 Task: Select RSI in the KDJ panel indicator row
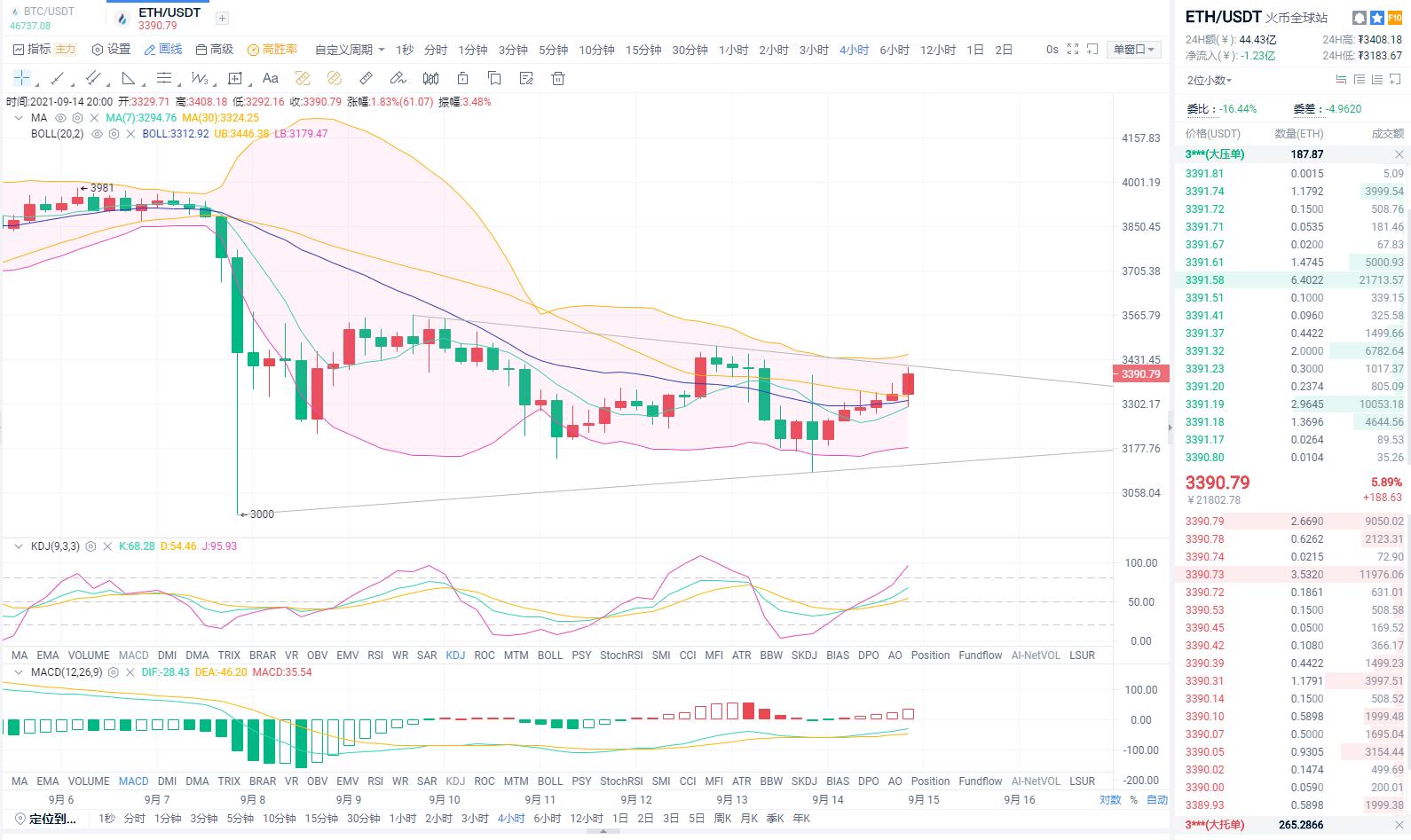pos(375,656)
